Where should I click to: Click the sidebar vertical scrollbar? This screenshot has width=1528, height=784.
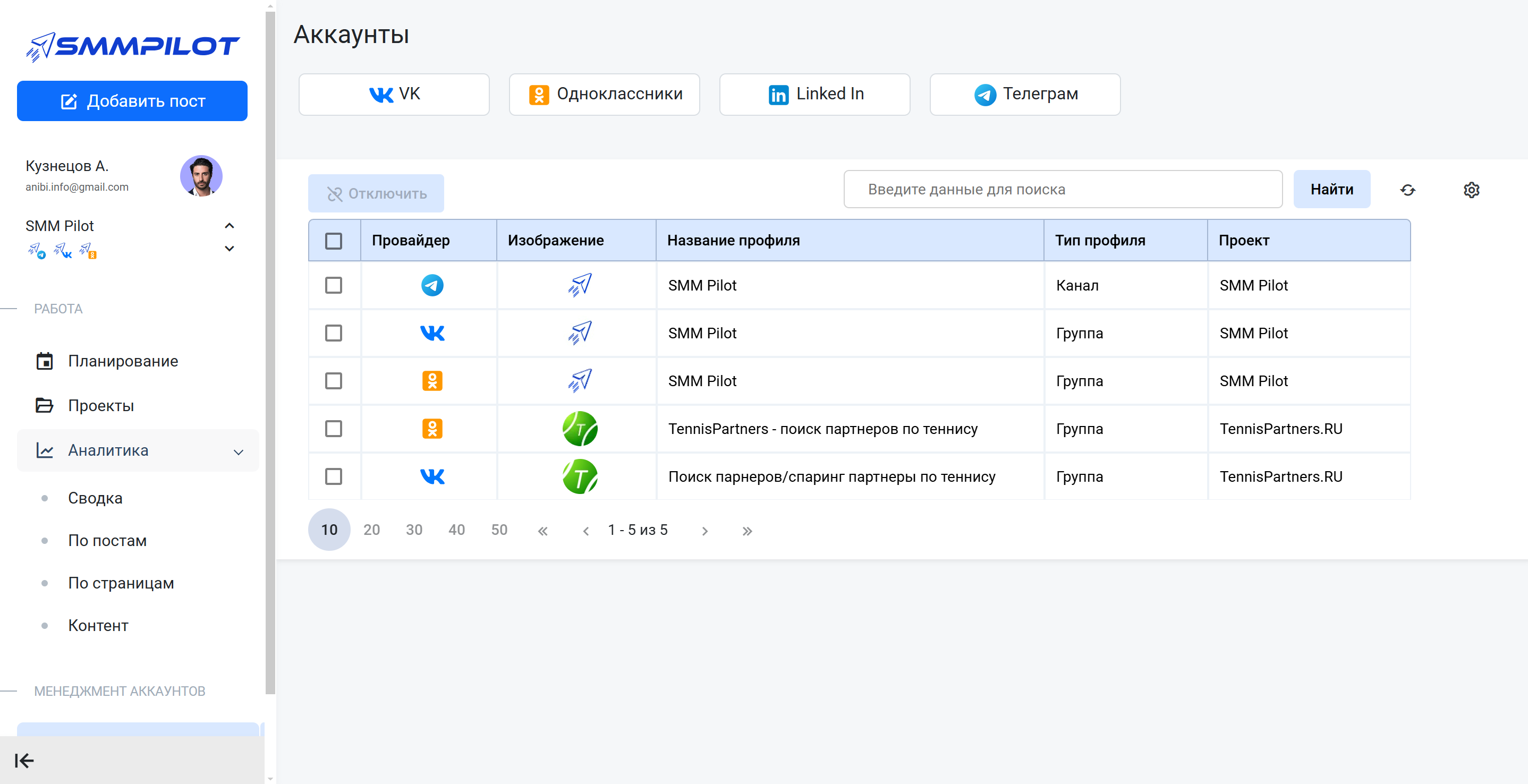tap(270, 353)
